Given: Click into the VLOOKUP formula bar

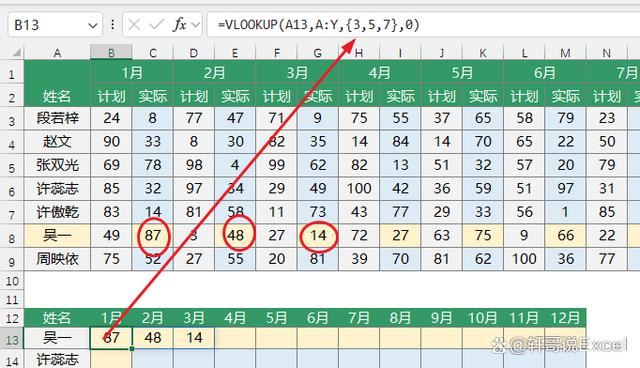Looking at the screenshot, I should (423, 25).
